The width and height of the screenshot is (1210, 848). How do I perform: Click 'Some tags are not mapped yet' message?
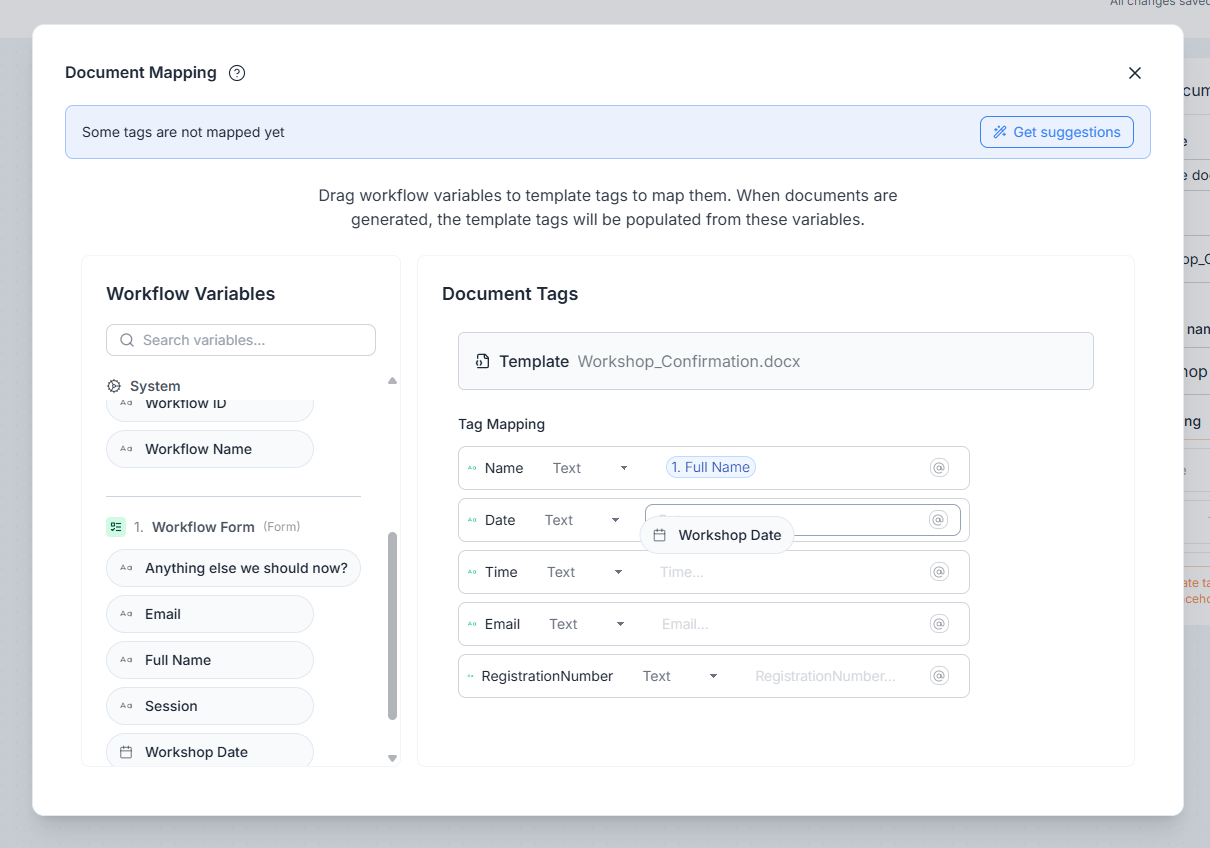tap(183, 132)
